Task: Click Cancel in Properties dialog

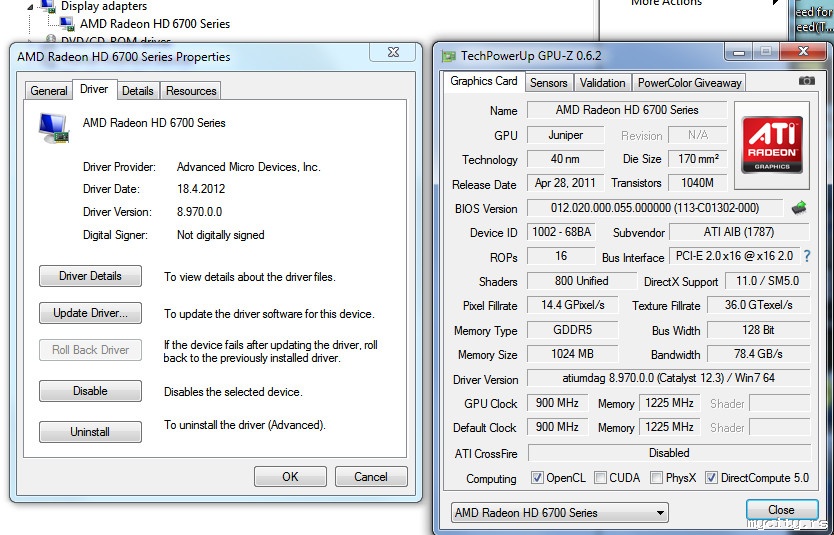Action: 371,477
